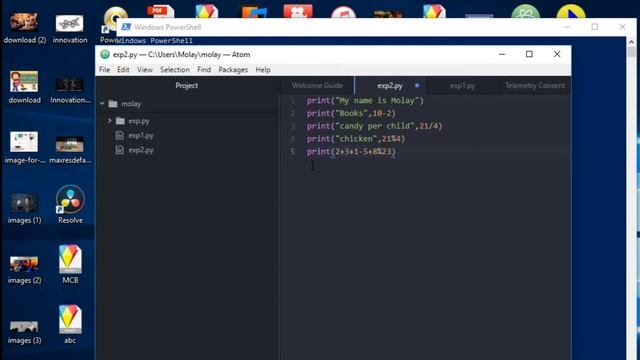Select the exp2.py editor tab
640x360 pixels.
[390, 86]
